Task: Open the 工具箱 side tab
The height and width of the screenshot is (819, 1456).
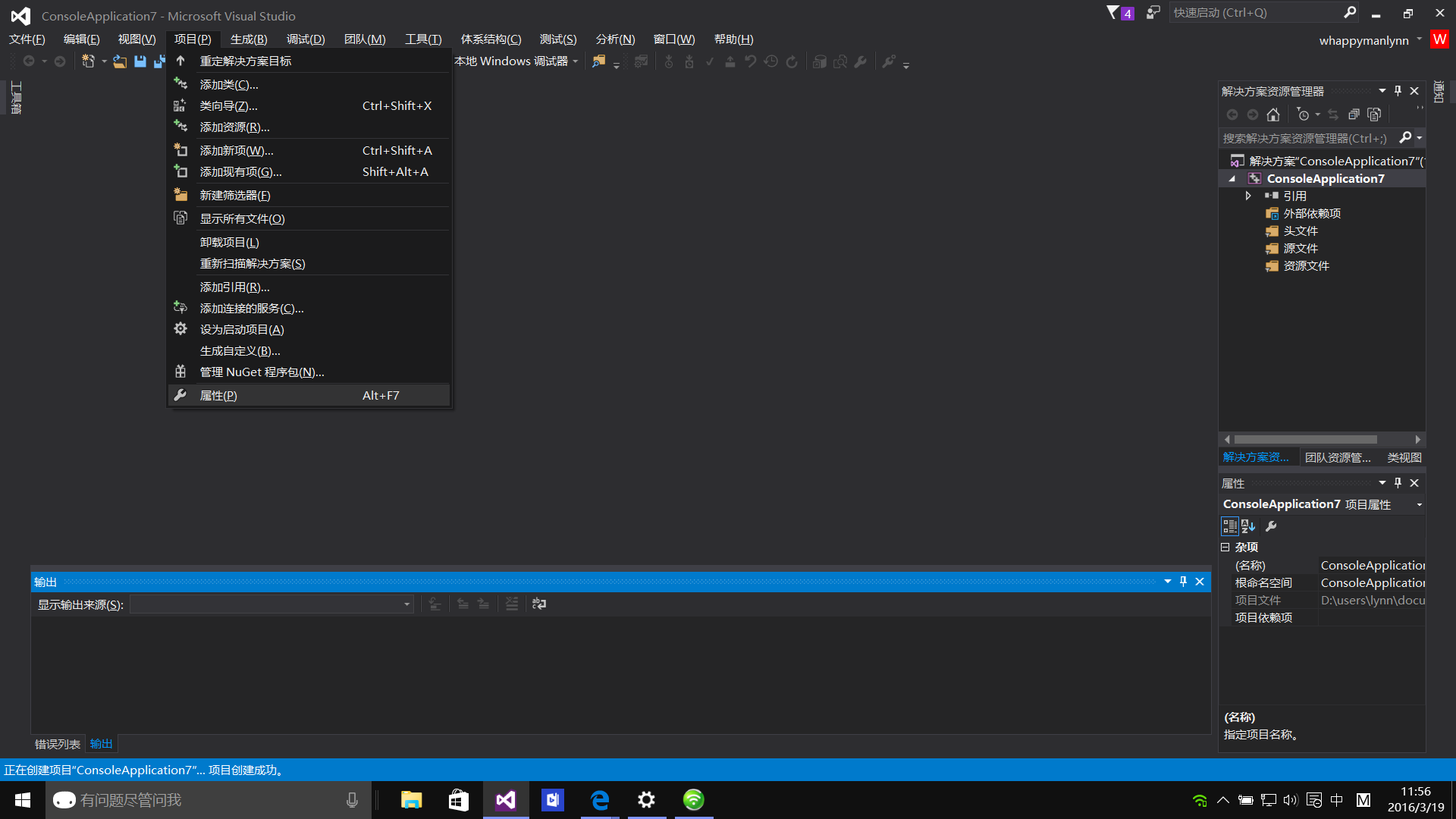Action: [x=16, y=98]
